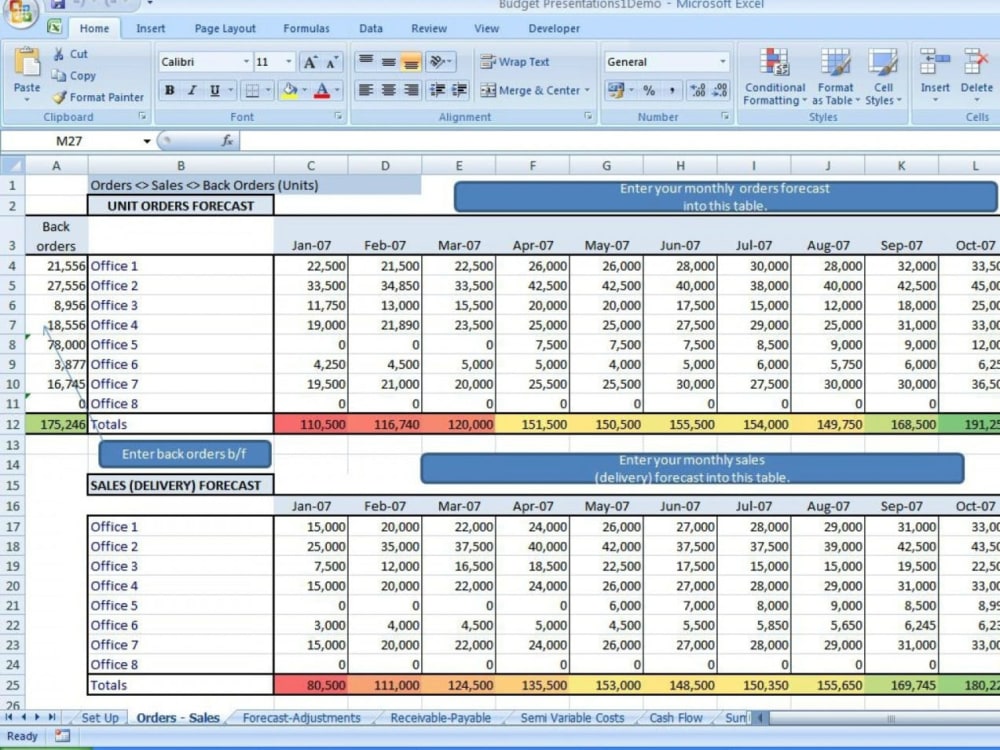Click the Insert cells icon

(x=935, y=62)
